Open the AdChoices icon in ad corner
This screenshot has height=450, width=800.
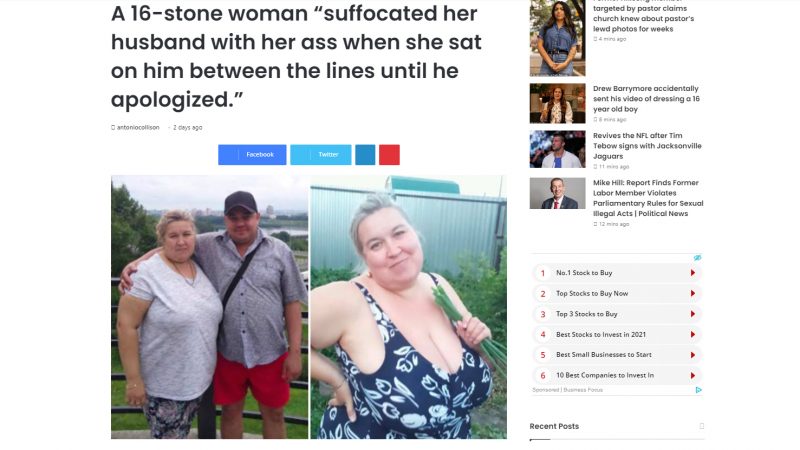pyautogui.click(x=697, y=258)
